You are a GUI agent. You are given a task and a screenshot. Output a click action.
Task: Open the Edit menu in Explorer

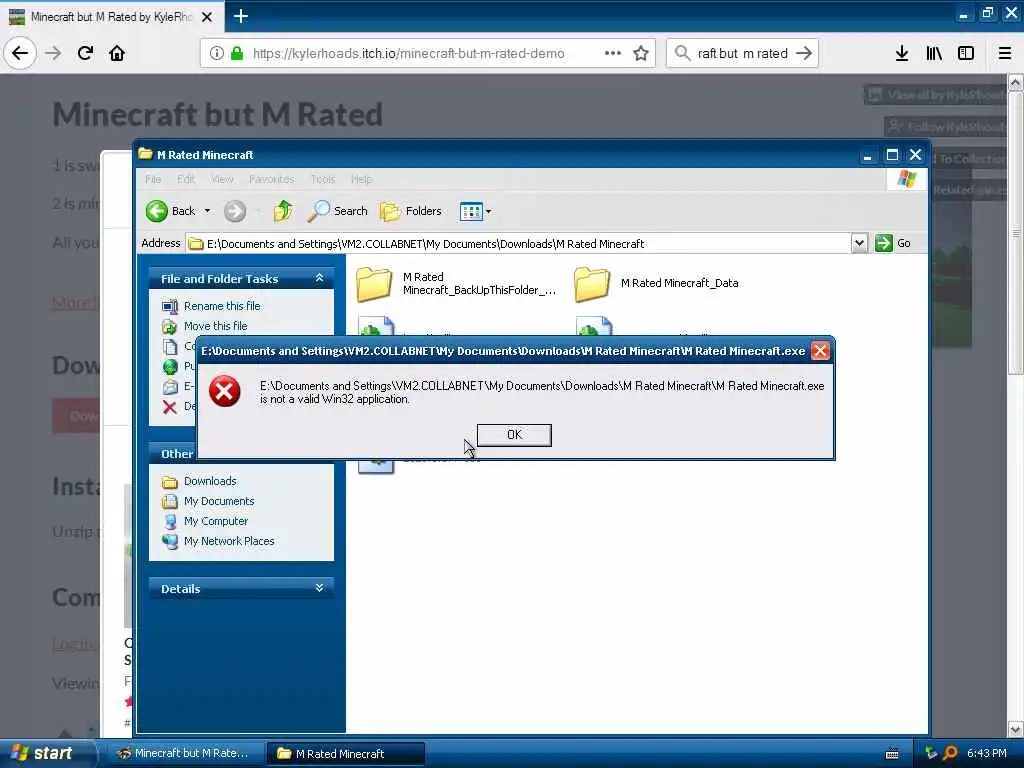186,179
